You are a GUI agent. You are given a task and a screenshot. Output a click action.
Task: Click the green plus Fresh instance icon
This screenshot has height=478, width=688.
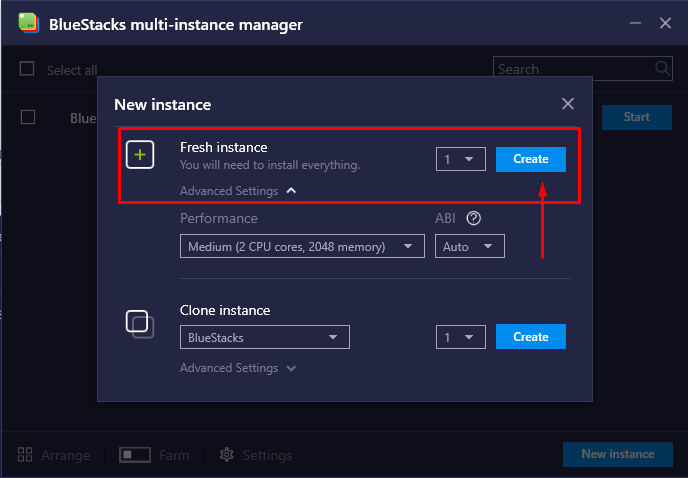(x=140, y=155)
